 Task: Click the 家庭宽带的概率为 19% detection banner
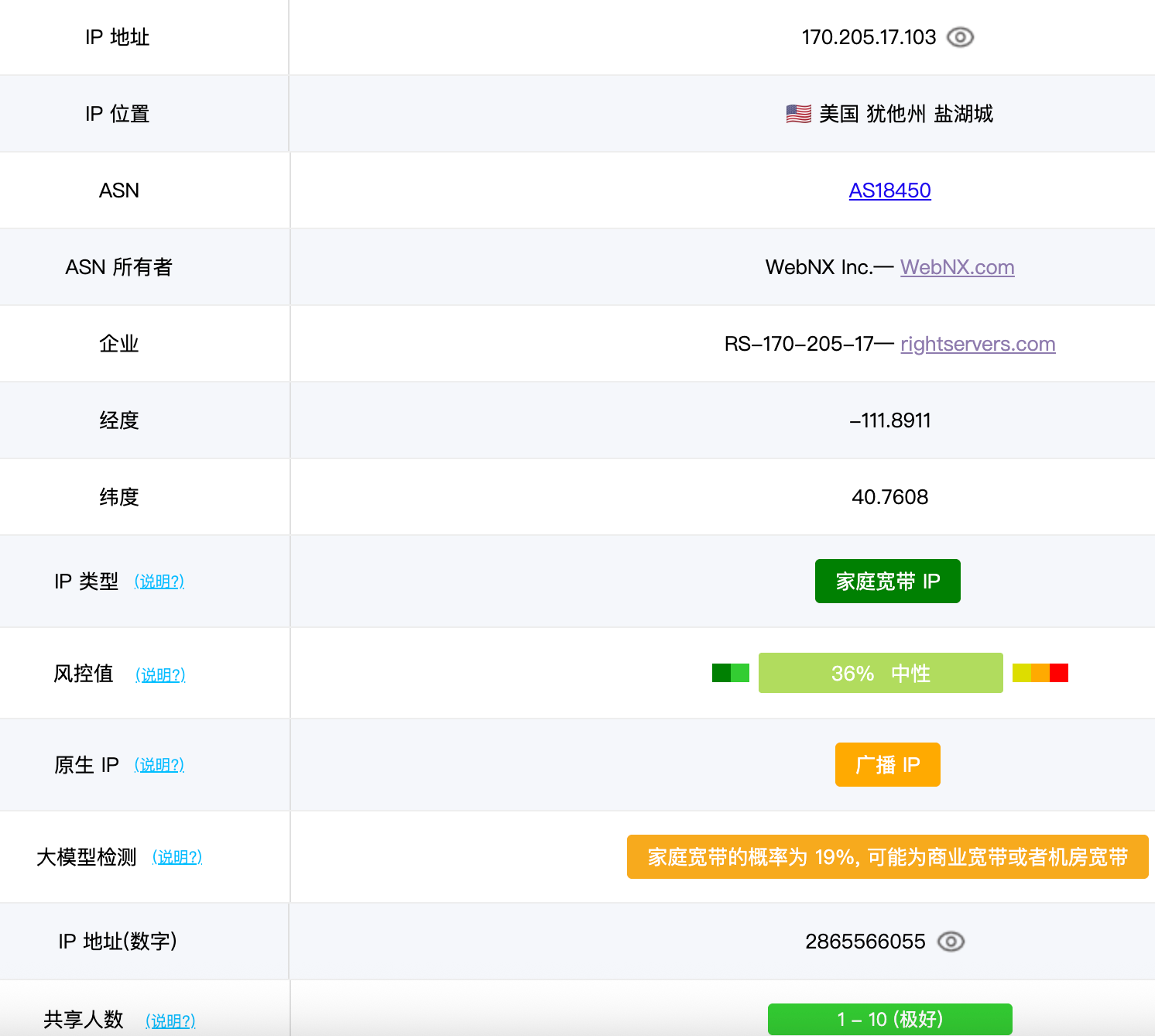pos(887,857)
